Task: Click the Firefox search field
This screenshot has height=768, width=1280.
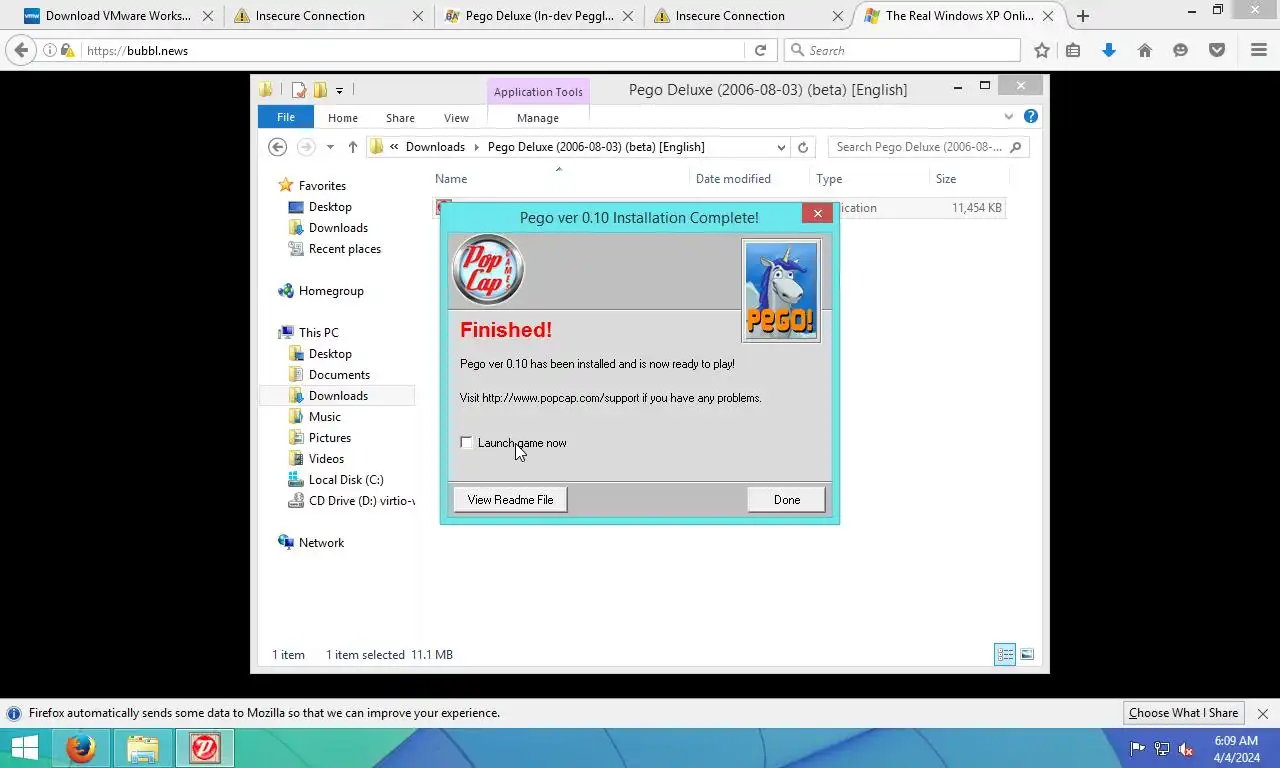Action: click(902, 50)
